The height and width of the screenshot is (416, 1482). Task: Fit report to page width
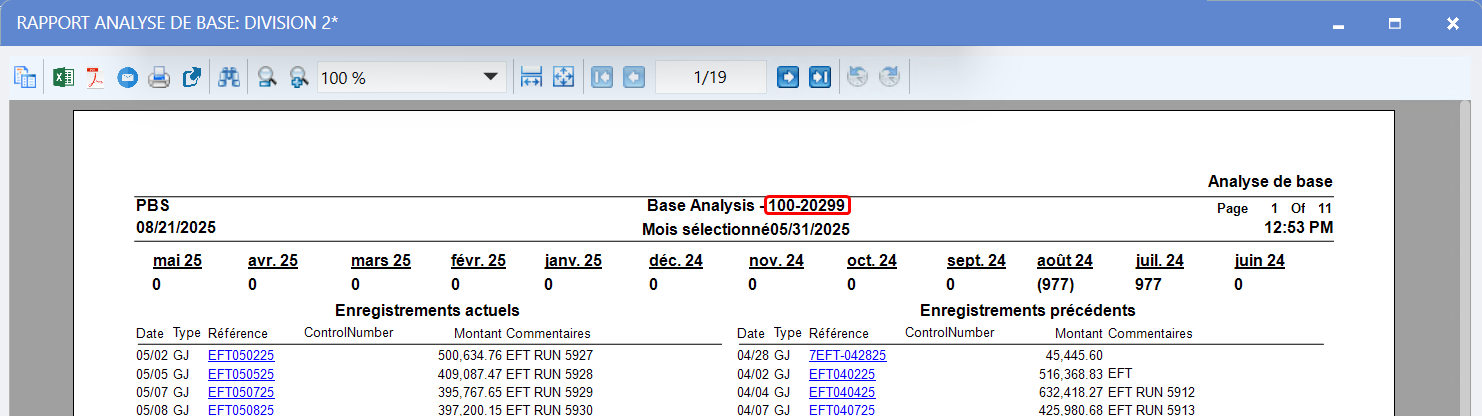(531, 78)
